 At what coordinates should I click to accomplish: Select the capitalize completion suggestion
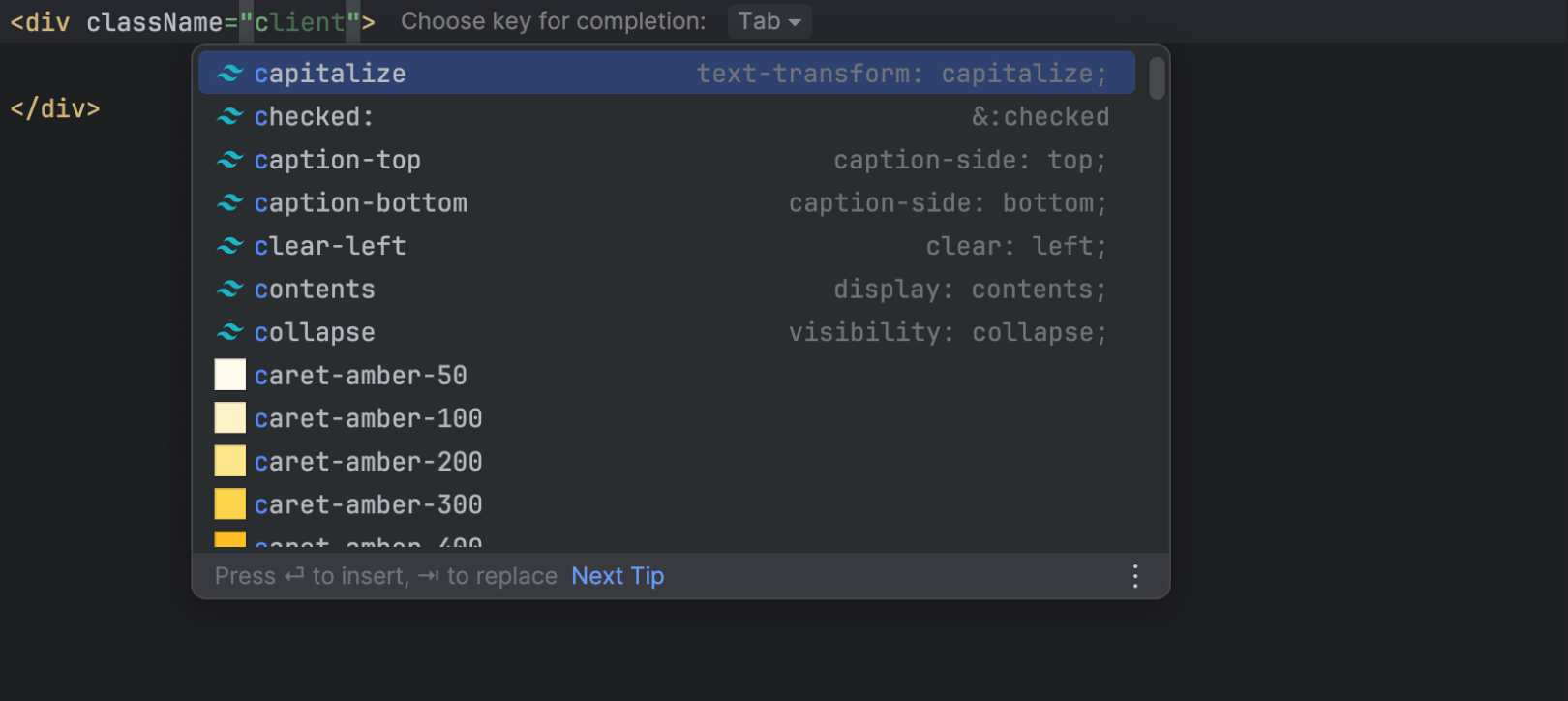click(x=667, y=74)
